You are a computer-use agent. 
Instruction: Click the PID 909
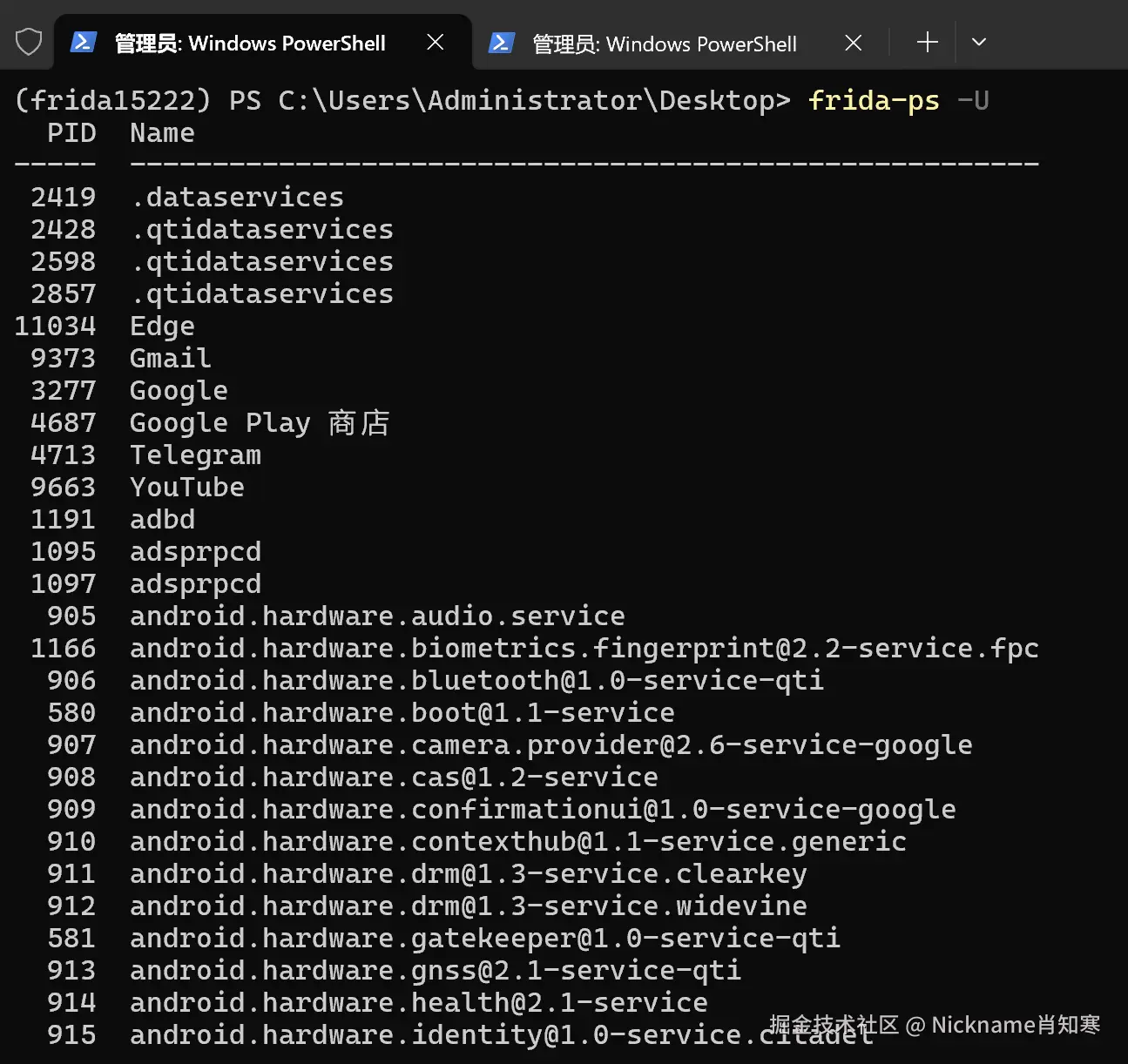click(71, 810)
